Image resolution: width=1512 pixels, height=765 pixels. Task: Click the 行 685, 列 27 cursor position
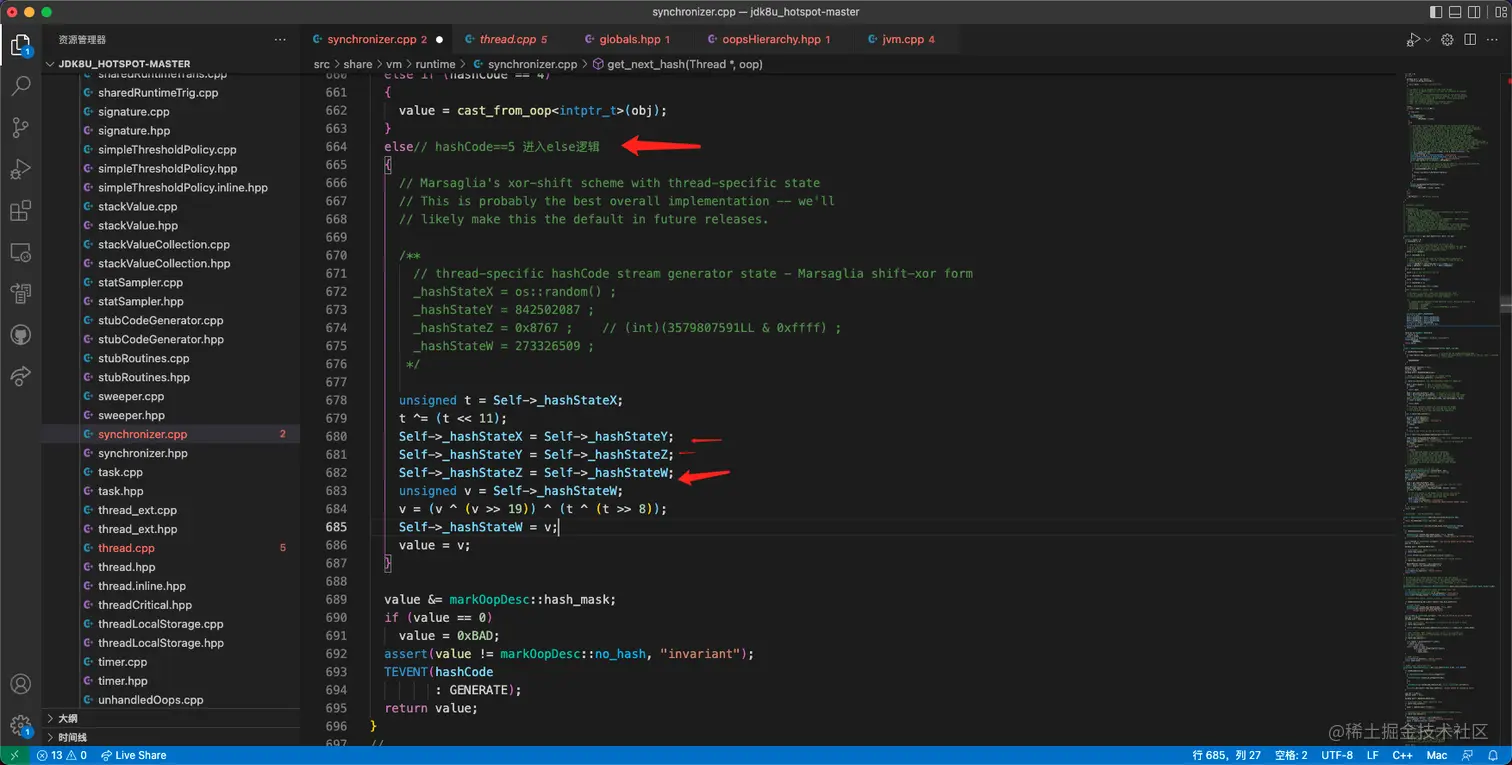click(1227, 755)
